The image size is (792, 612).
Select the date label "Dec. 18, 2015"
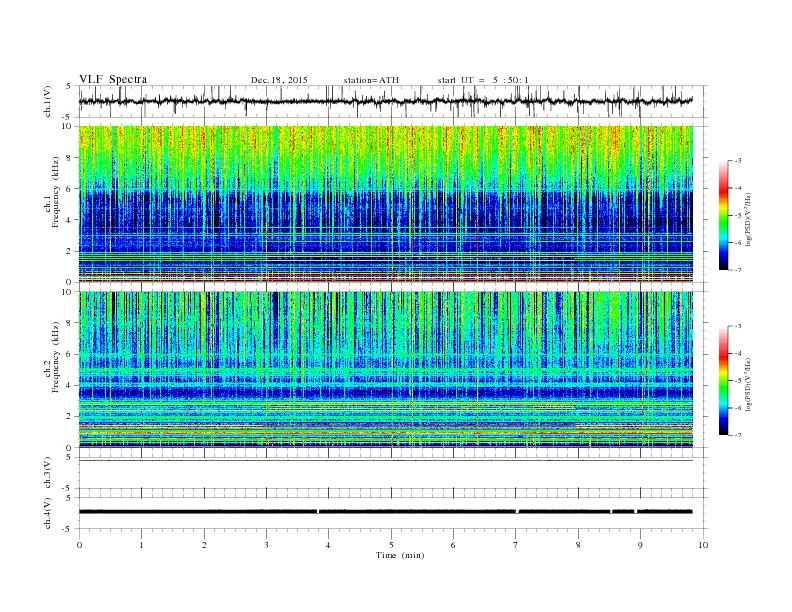pyautogui.click(x=279, y=80)
